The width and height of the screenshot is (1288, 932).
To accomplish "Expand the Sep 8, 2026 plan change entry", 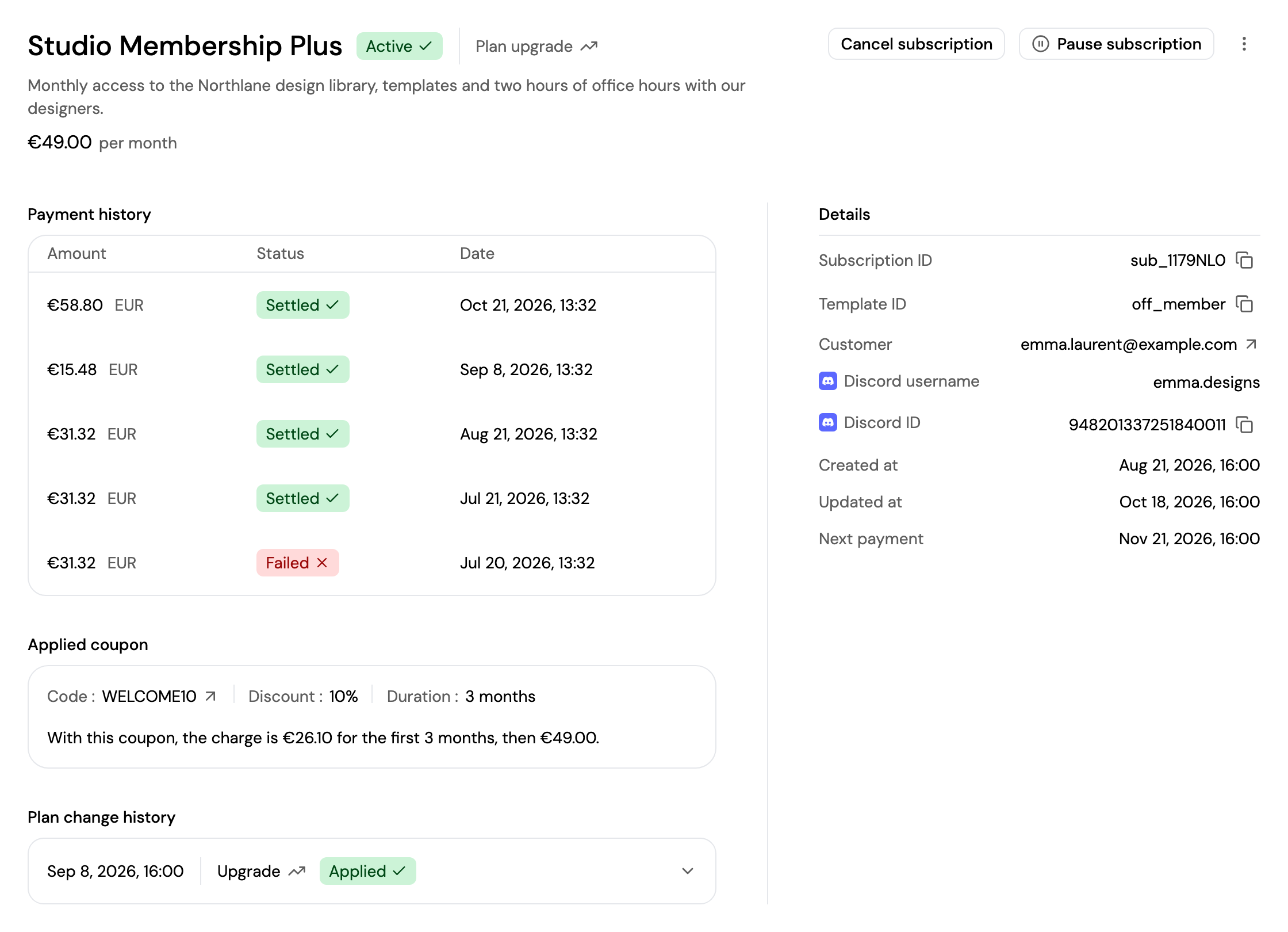I will click(688, 871).
